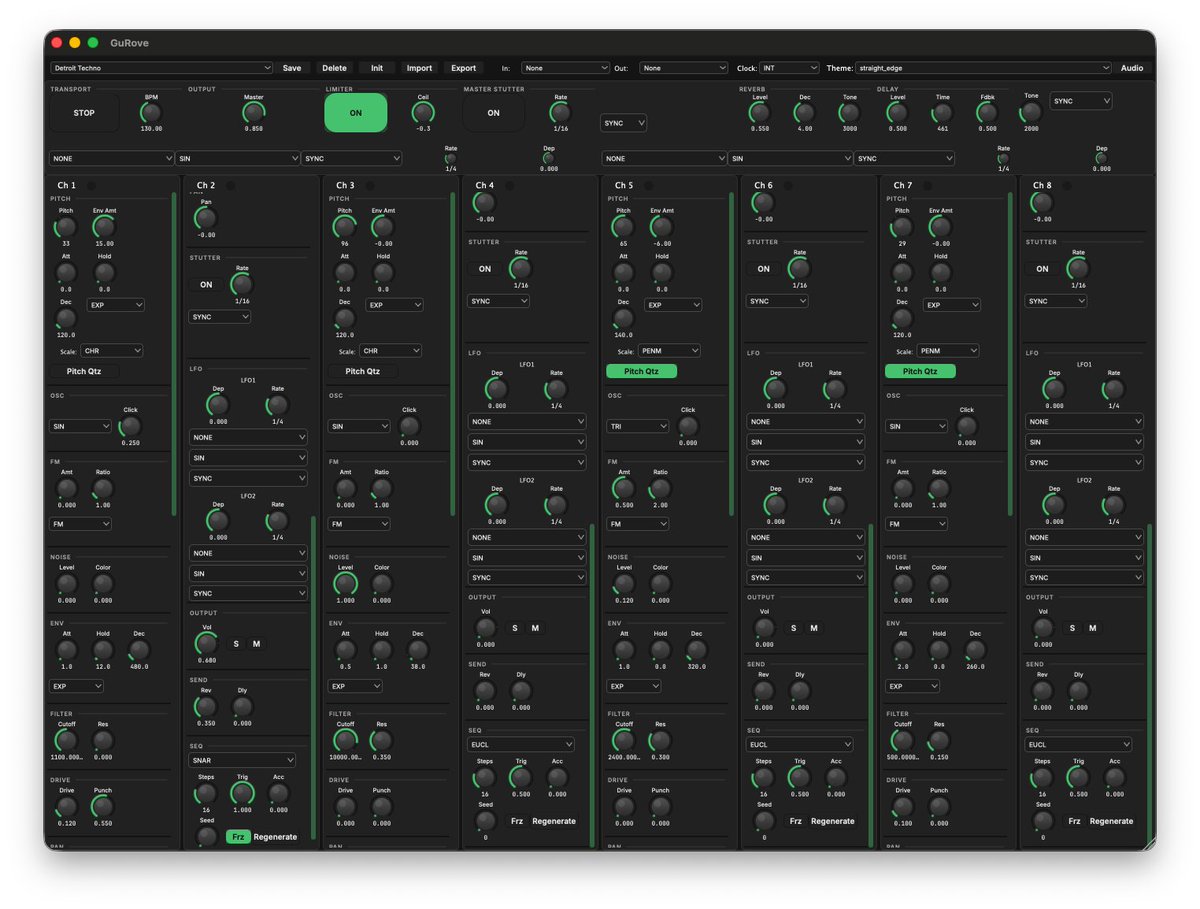This screenshot has height=909, width=1200.
Task: Click the Ch 1 column green scrollbar
Action: pyautogui.click(x=174, y=353)
